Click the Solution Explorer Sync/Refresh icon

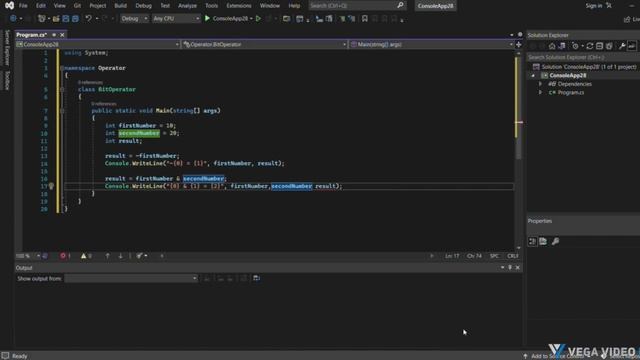[x=590, y=46]
